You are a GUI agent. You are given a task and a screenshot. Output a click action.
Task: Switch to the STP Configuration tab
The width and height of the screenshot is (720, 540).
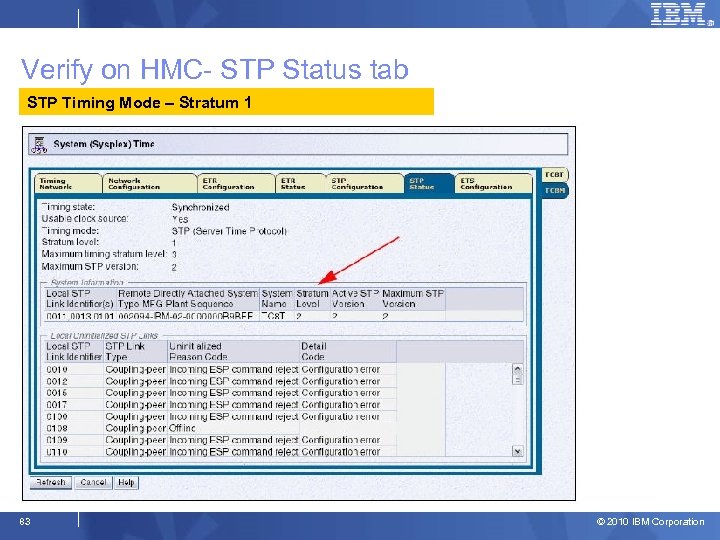coord(365,184)
